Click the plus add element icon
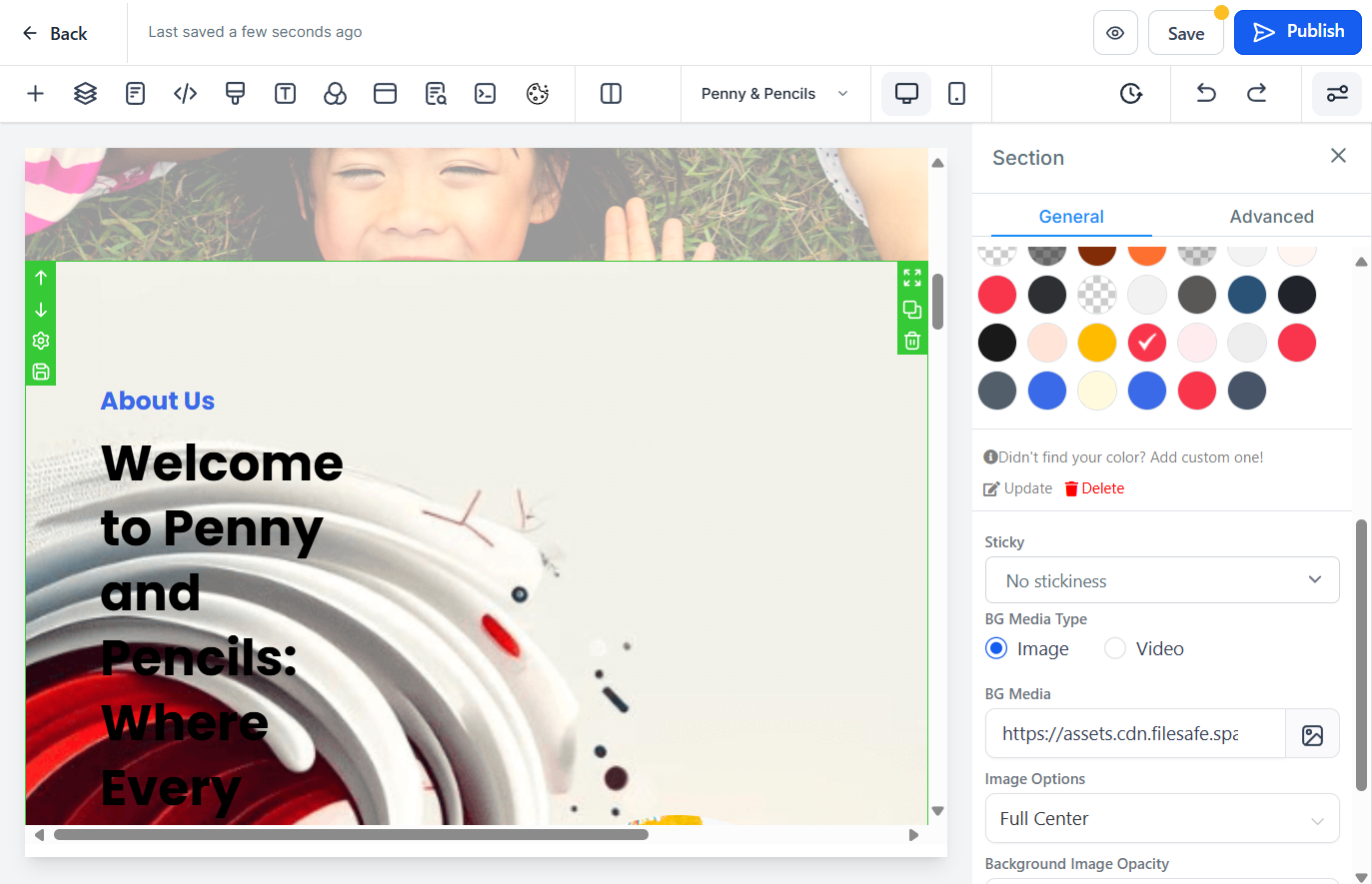Screen dimensions: 1372x884 point(35,94)
